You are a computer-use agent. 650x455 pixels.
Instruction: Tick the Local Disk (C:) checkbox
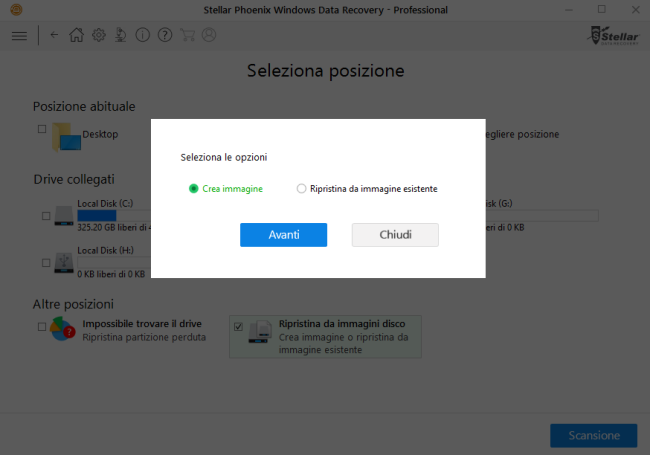pos(46,215)
